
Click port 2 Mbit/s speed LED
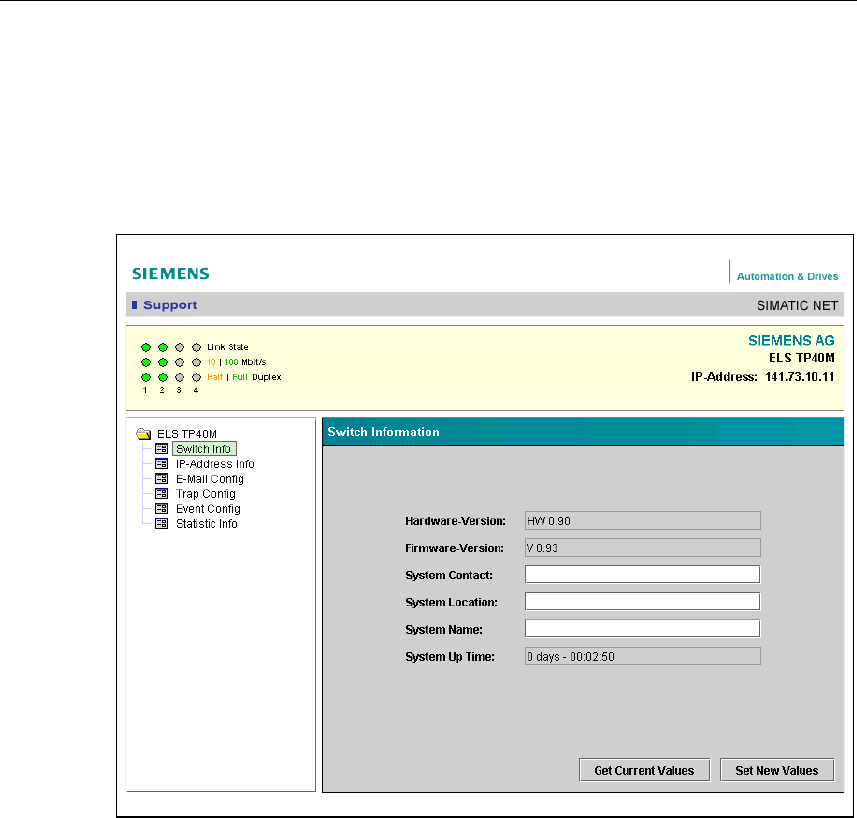pyautogui.click(x=163, y=362)
